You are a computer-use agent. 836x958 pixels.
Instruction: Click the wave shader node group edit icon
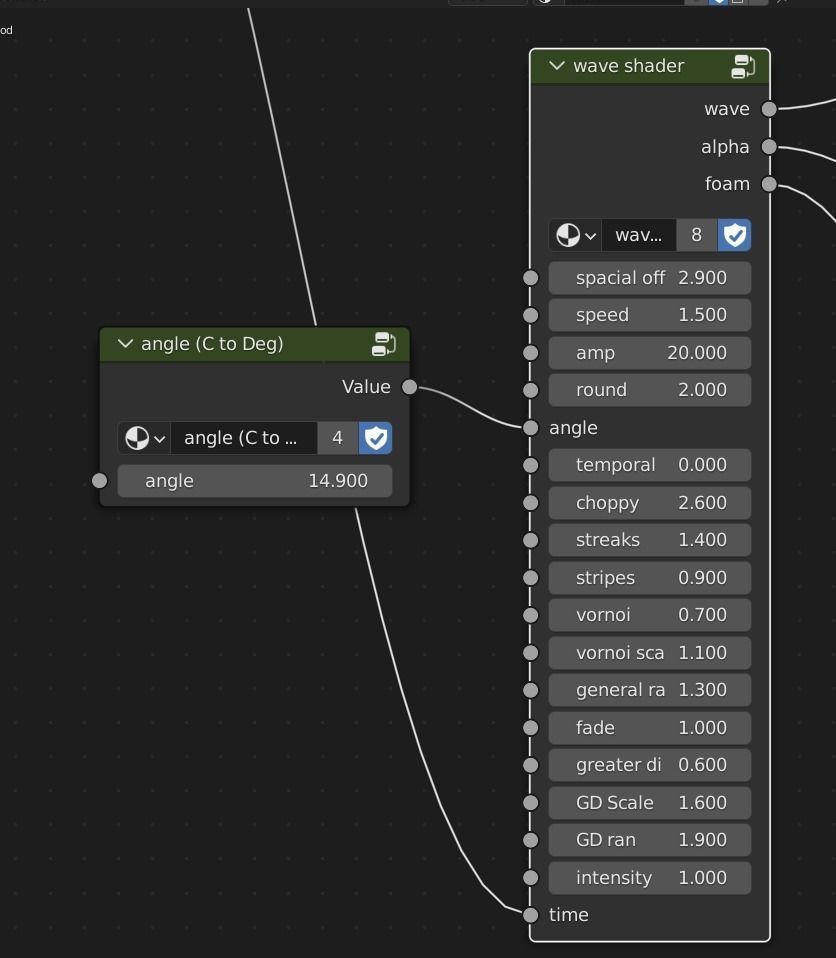pyautogui.click(x=743, y=66)
